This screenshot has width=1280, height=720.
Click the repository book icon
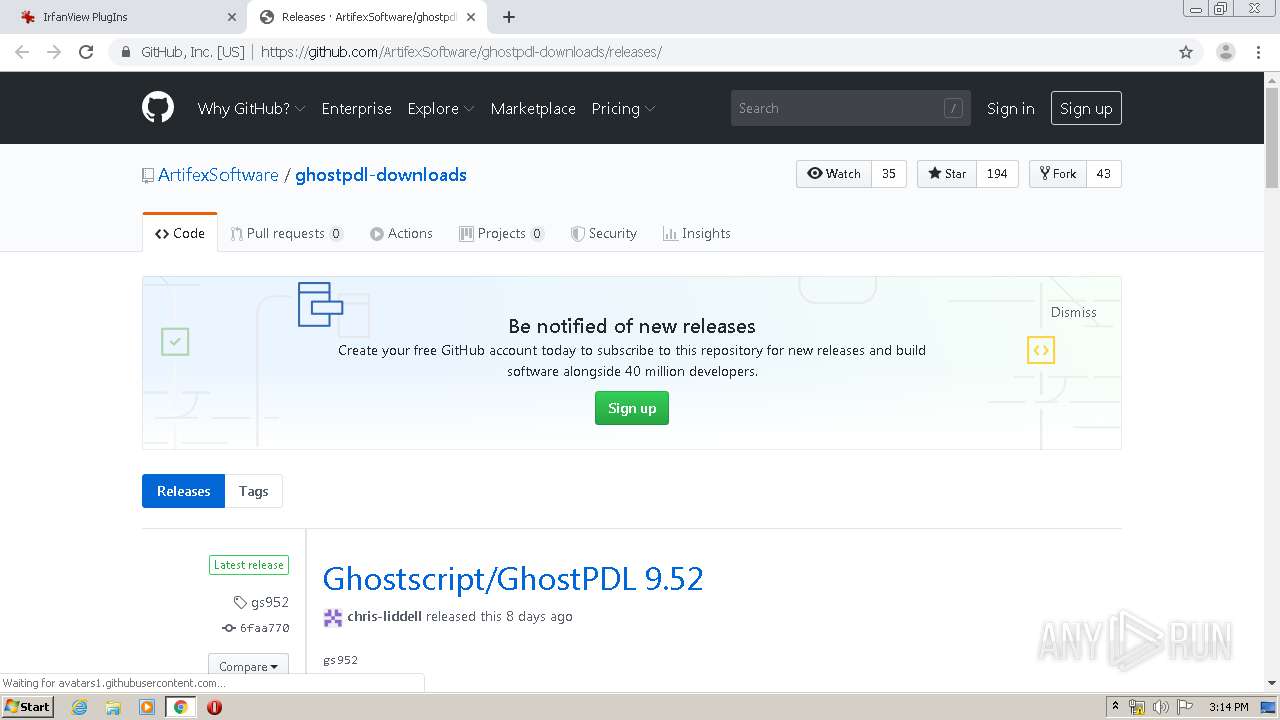tap(148, 175)
